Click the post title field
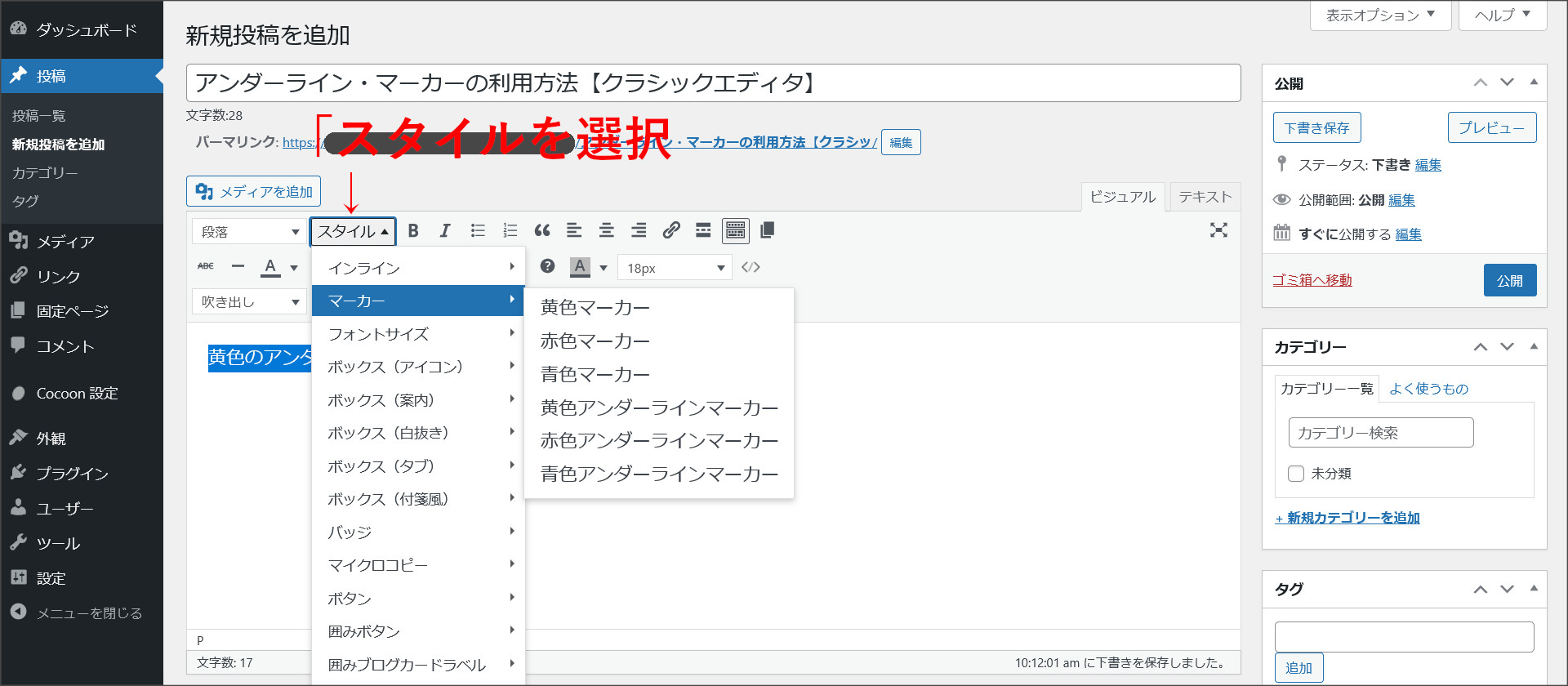1568x686 pixels. point(713,83)
